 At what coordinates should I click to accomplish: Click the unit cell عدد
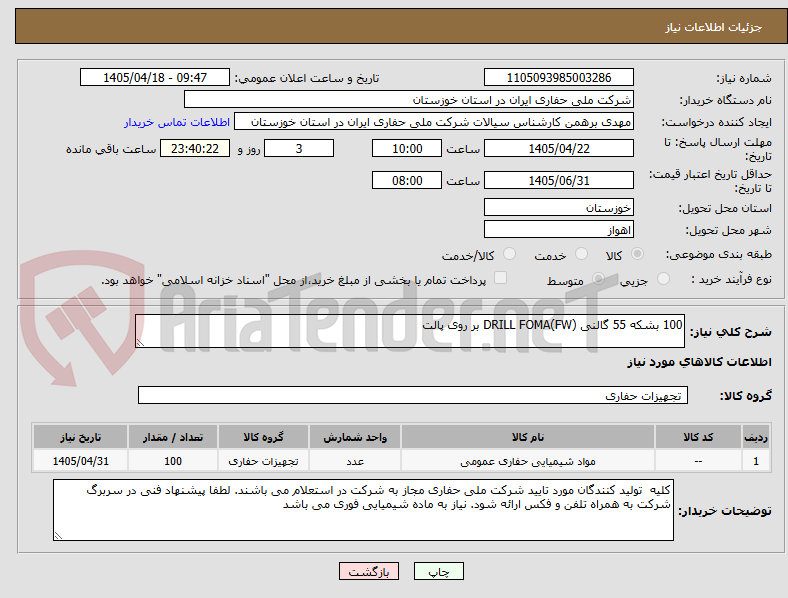(355, 461)
